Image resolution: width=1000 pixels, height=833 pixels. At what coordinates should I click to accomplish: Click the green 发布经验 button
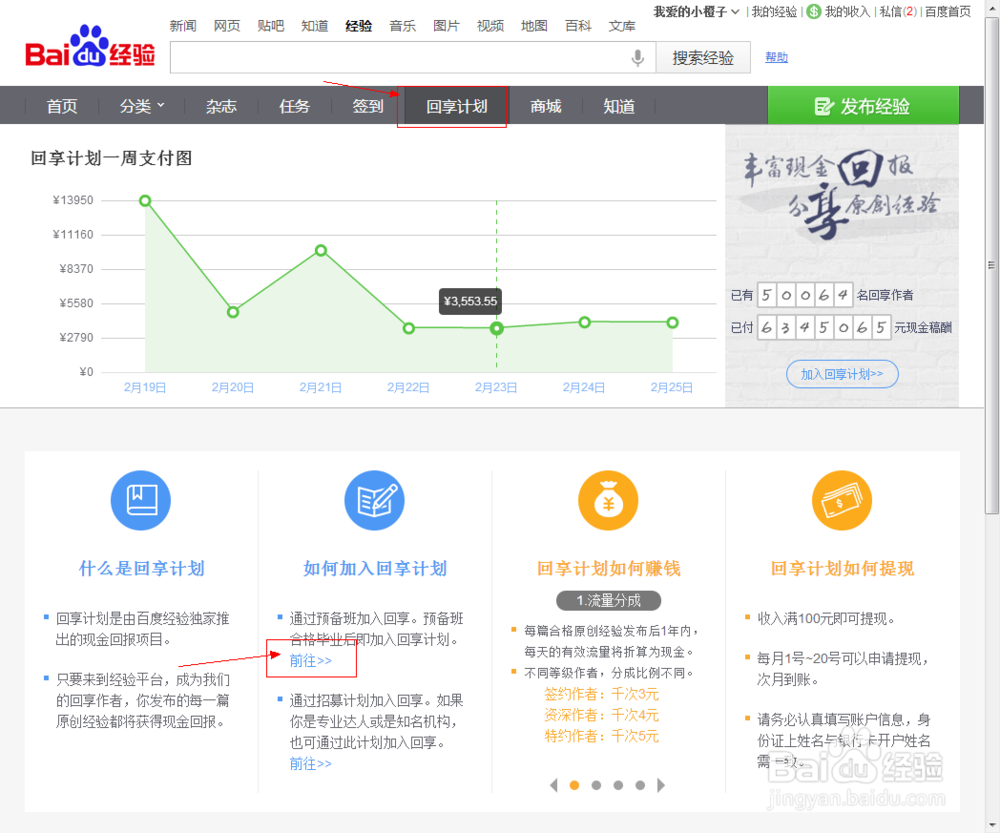[x=863, y=105]
